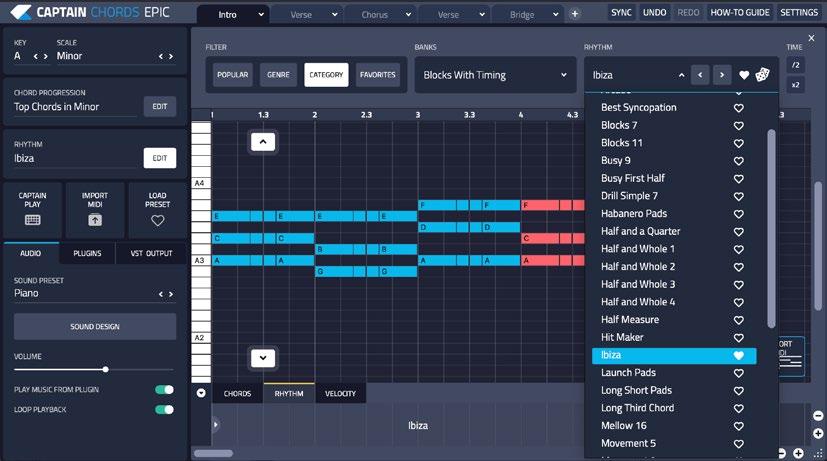Favorite the Drill Simple 7 rhythm
Screen dimensions: 827x461
tap(738, 196)
